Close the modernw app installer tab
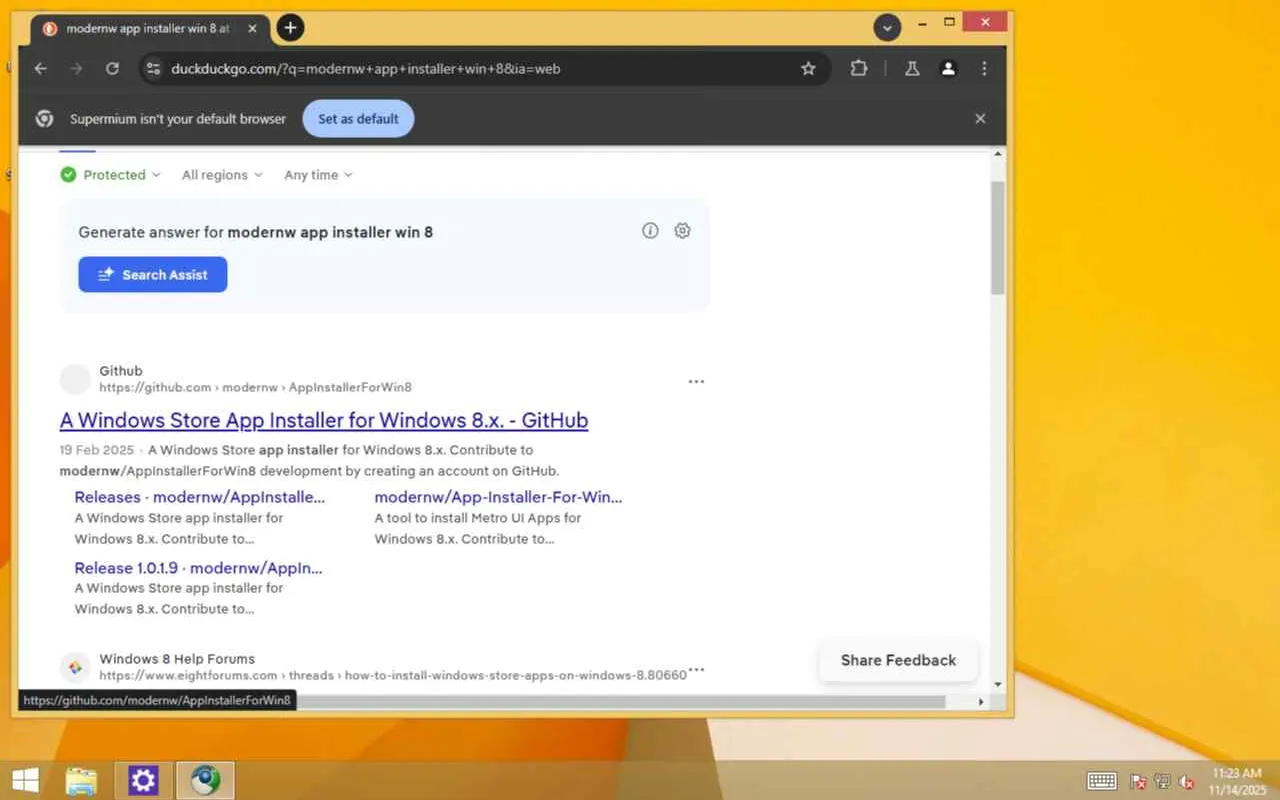This screenshot has width=1280, height=800. [x=253, y=28]
